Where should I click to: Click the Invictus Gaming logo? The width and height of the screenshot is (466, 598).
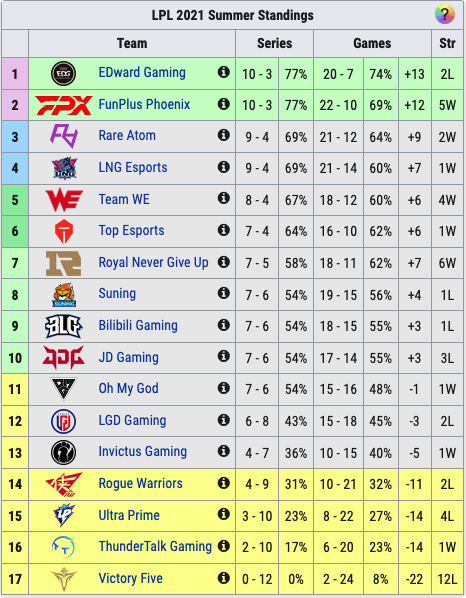64,453
